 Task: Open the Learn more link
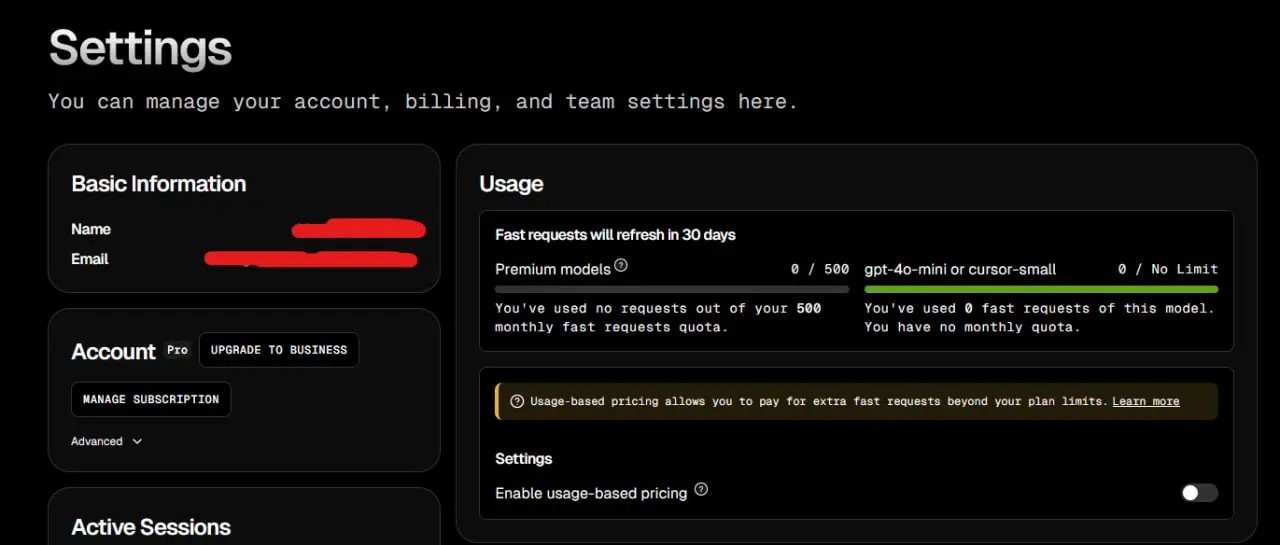pos(1146,401)
